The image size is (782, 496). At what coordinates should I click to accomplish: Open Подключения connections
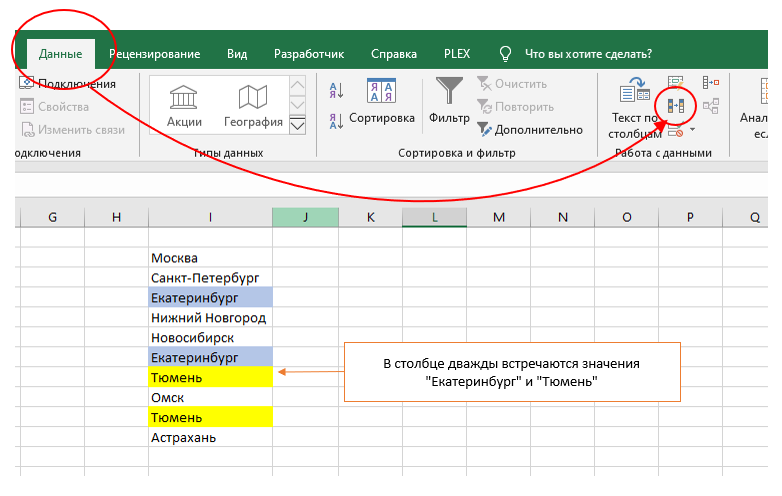click(x=68, y=84)
